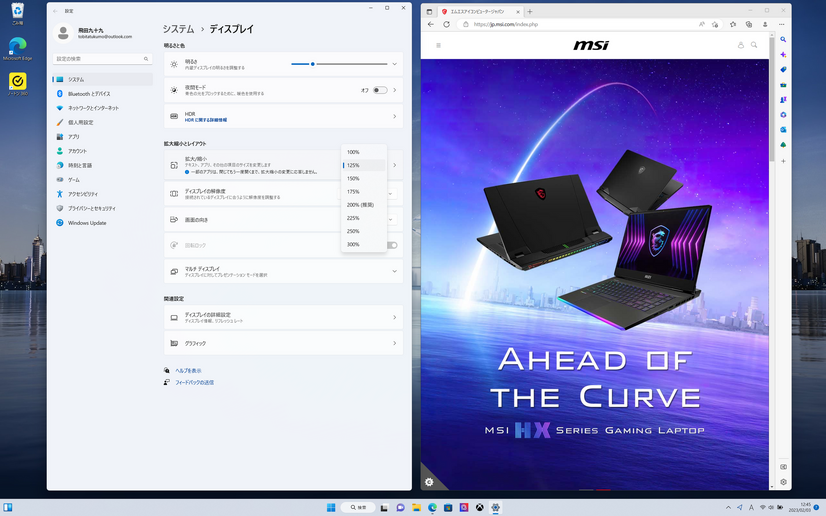Open Edge sidebar search icon
Viewport: 826px width, 516px height.
tap(783, 39)
